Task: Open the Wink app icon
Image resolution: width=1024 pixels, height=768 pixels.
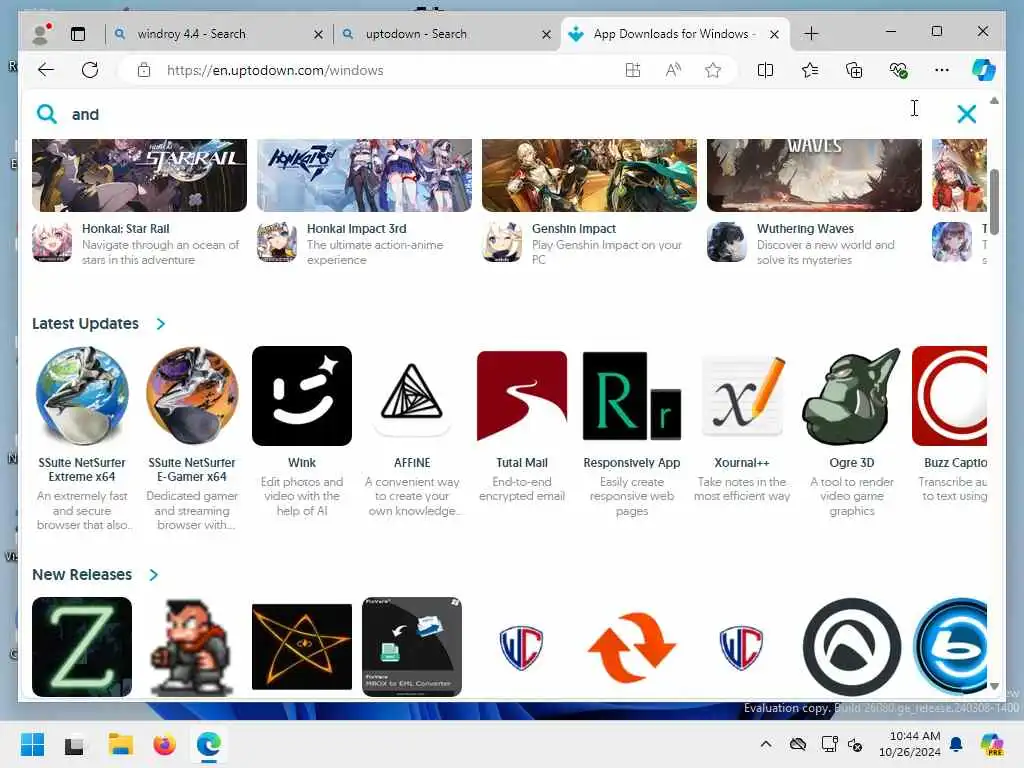Action: [x=302, y=396]
